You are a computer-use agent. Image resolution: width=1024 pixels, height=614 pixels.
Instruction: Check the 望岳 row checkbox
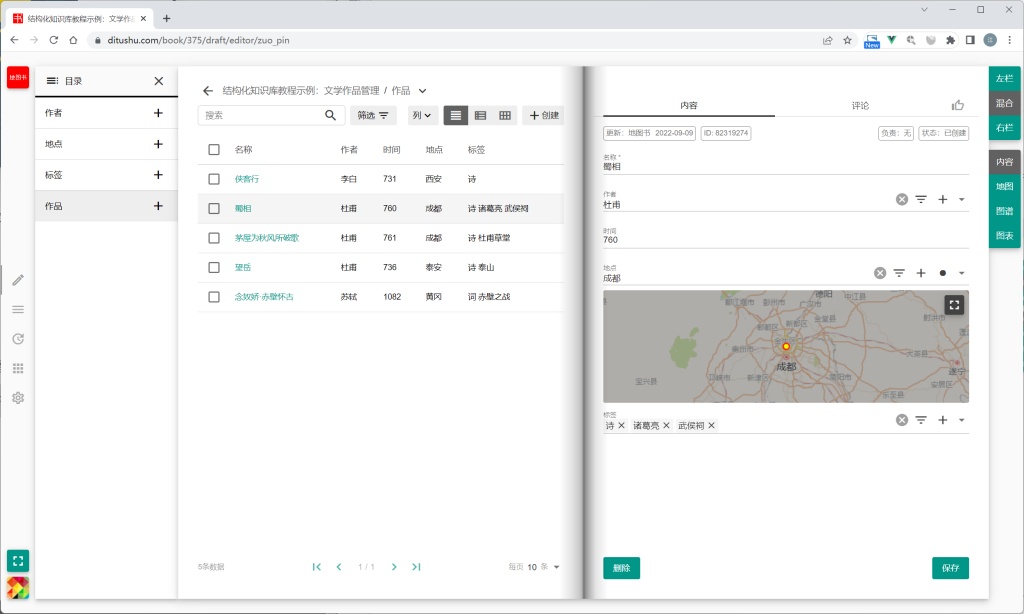[x=214, y=267]
